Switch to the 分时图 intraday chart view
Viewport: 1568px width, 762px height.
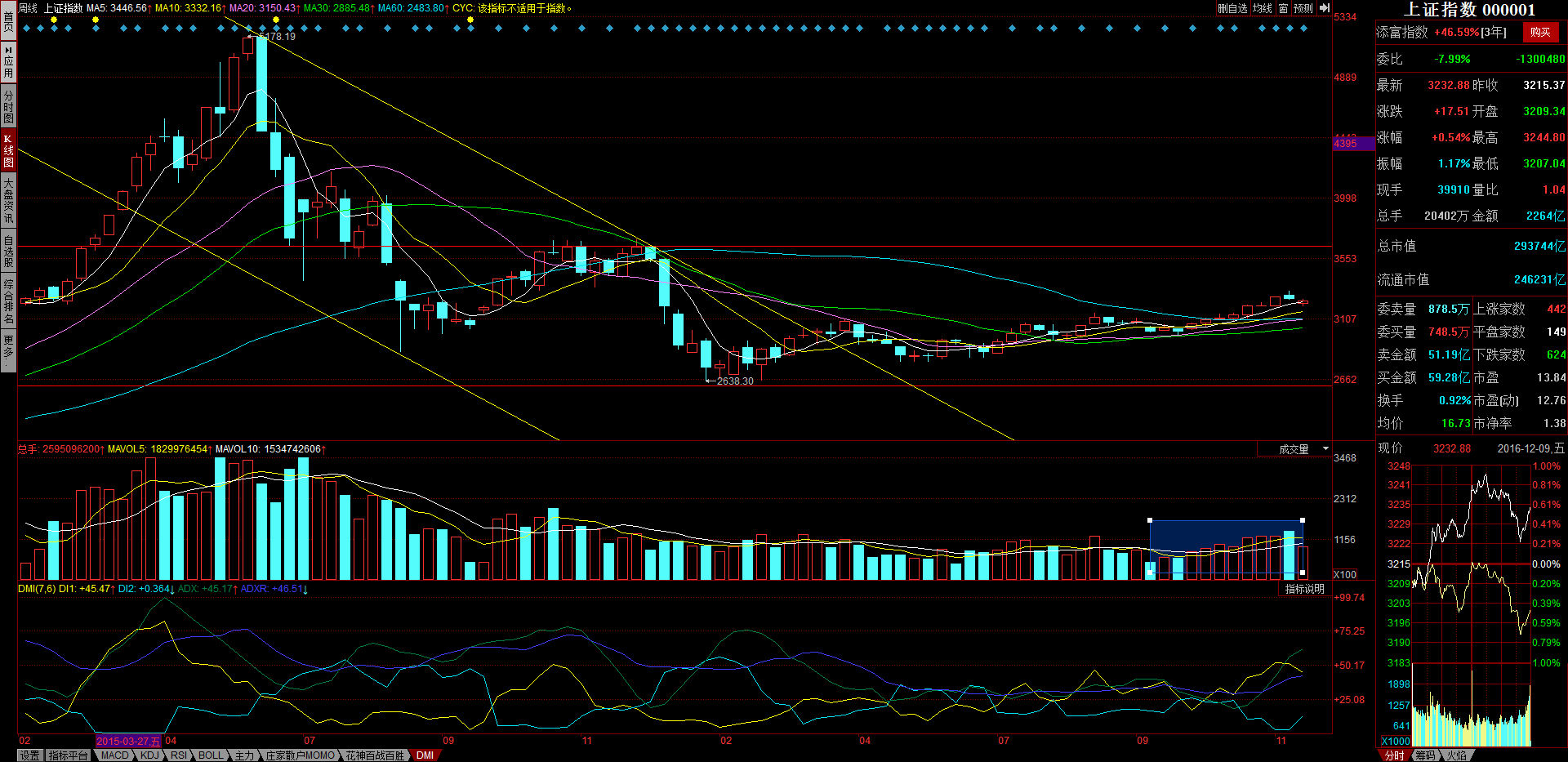click(8, 105)
